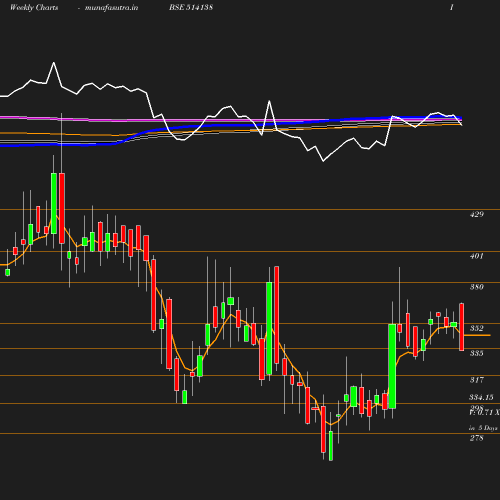Screen dimensions: 500x500
Task: Click the '429' price level label
Action: coord(477,214)
